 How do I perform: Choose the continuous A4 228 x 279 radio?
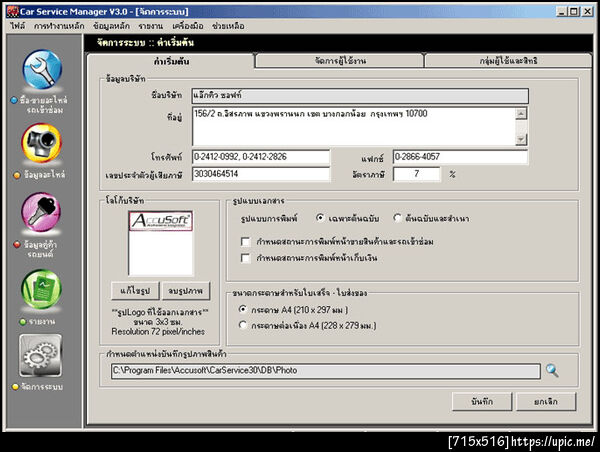click(x=243, y=325)
